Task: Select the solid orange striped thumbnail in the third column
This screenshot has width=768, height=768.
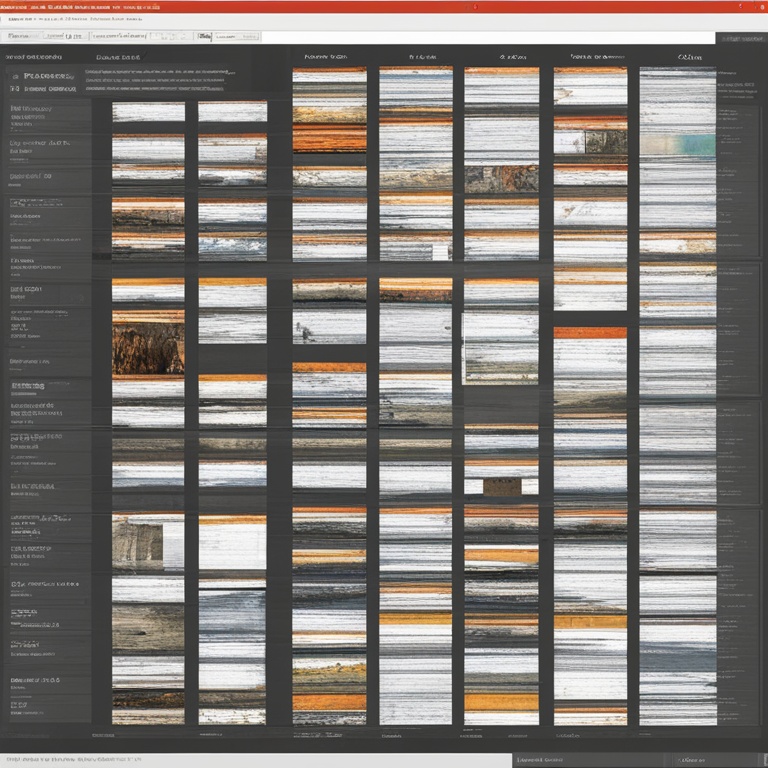Action: 329,138
